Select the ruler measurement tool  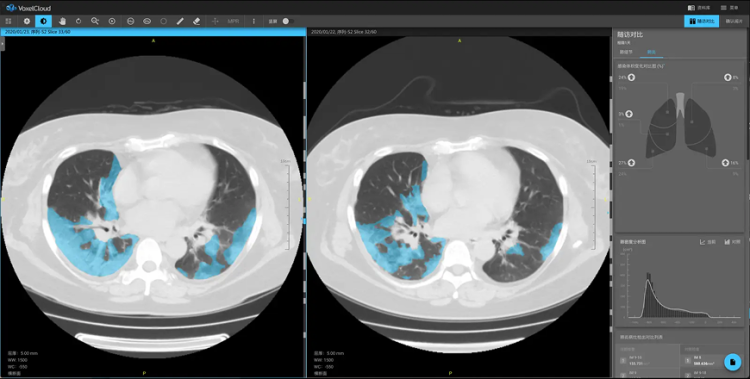180,21
